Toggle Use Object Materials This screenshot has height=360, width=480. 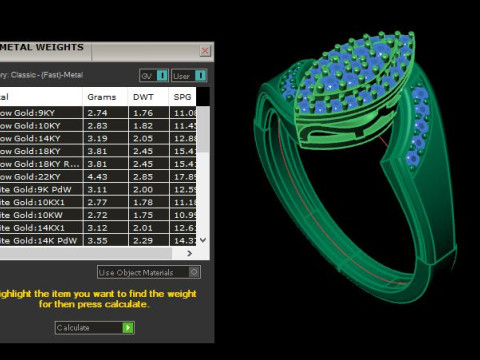149,272
